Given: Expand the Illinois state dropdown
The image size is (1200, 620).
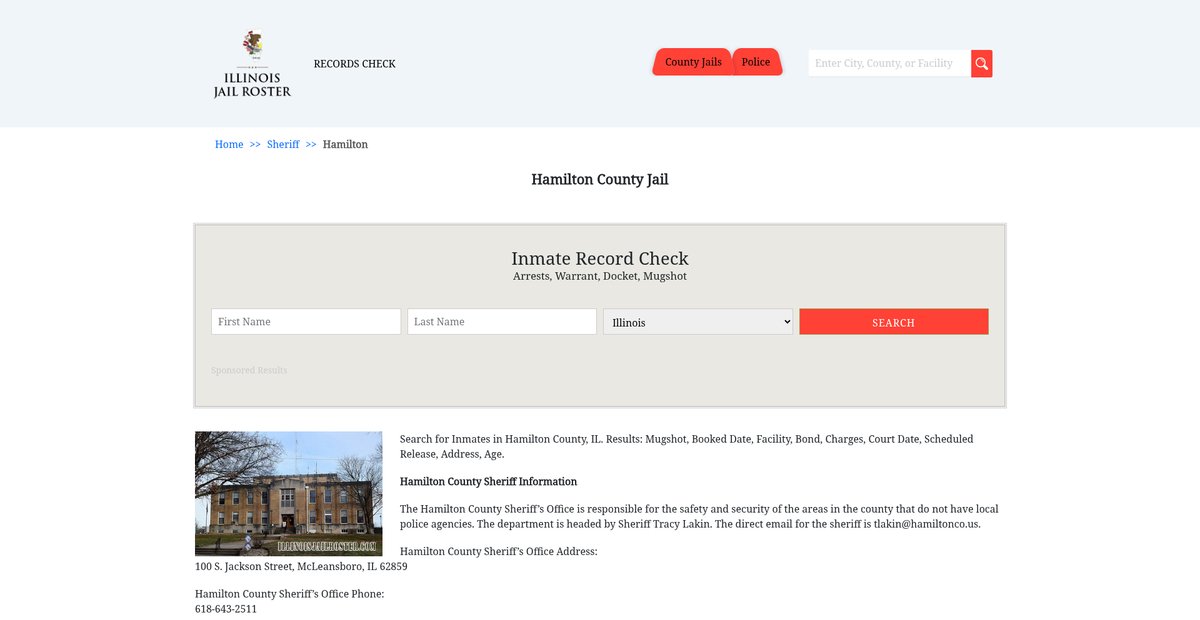Looking at the screenshot, I should click(698, 322).
